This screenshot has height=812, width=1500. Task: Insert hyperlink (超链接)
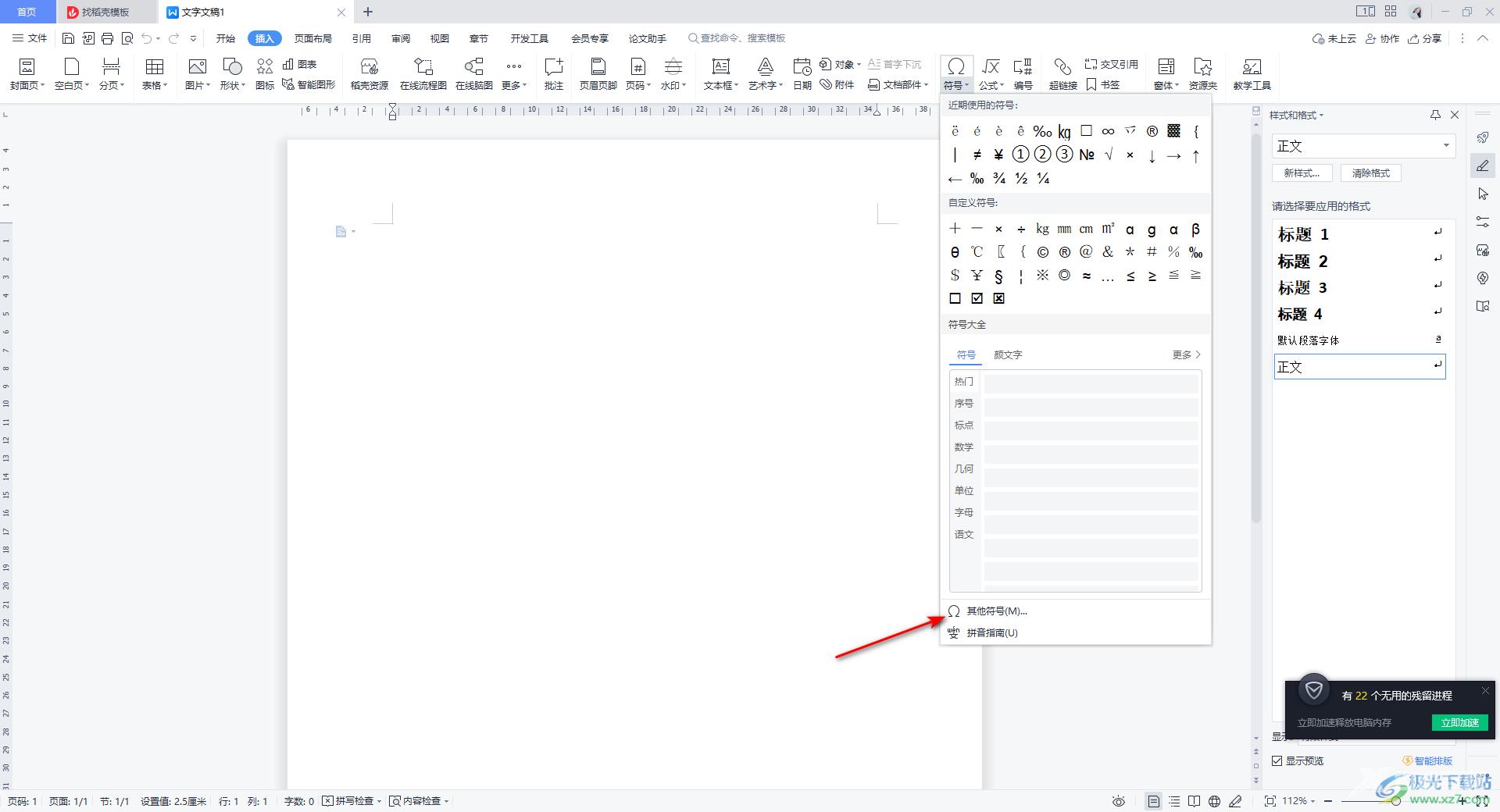click(1062, 73)
